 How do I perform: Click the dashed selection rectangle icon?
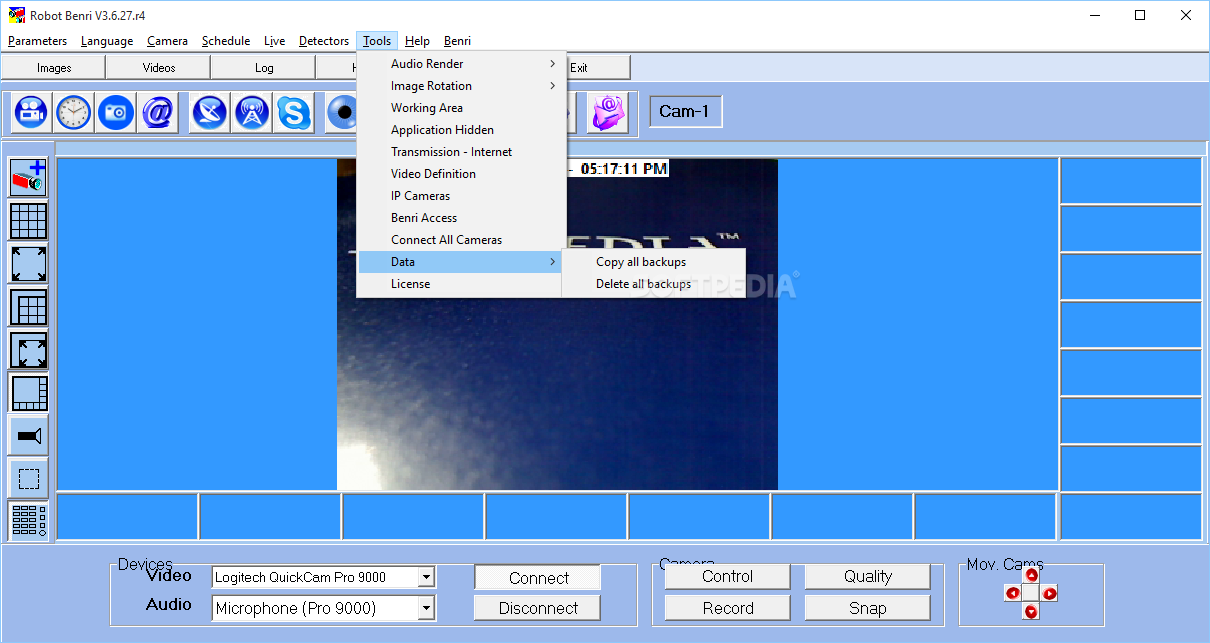point(29,479)
